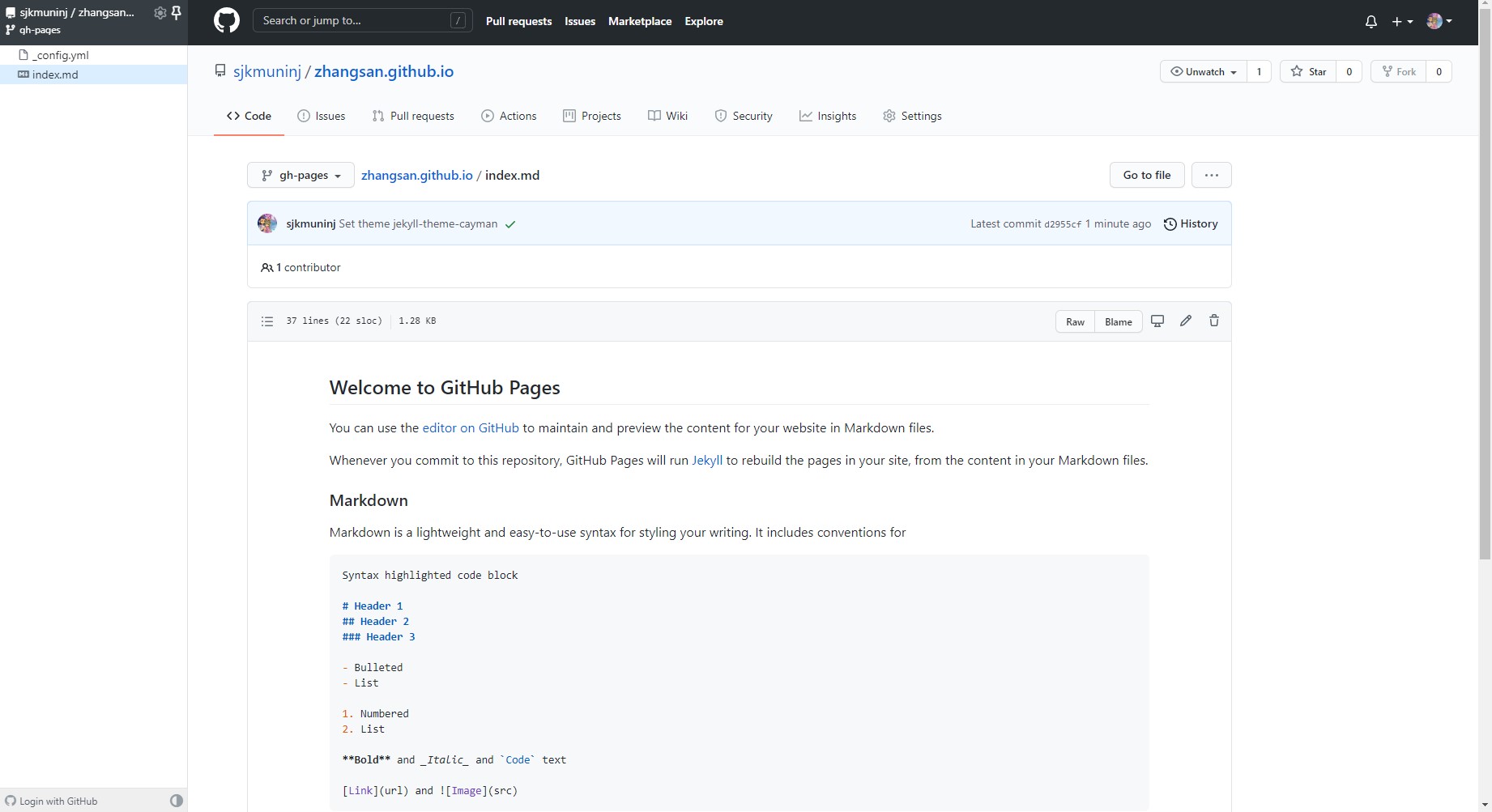Image resolution: width=1492 pixels, height=812 pixels.
Task: Focus the Search or jump to field
Action: click(362, 21)
